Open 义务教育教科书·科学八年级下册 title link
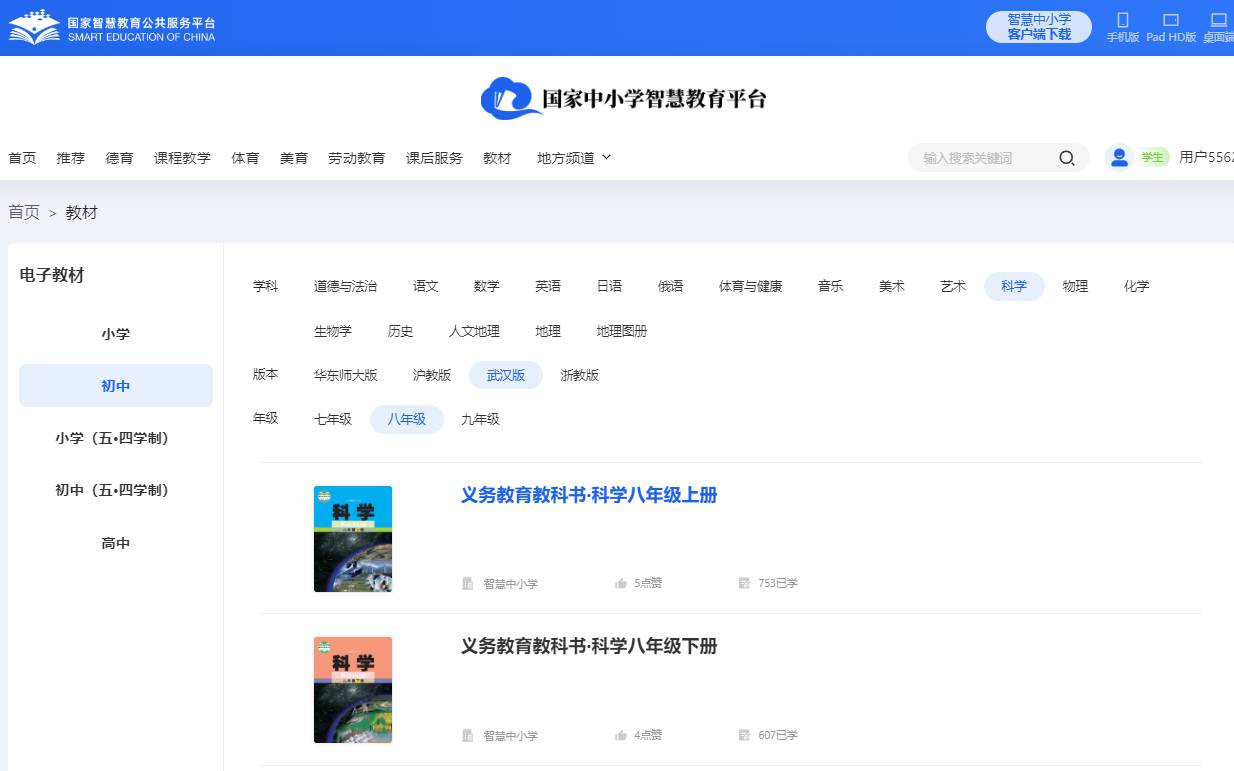Viewport: 1234px width, 771px height. pos(589,646)
